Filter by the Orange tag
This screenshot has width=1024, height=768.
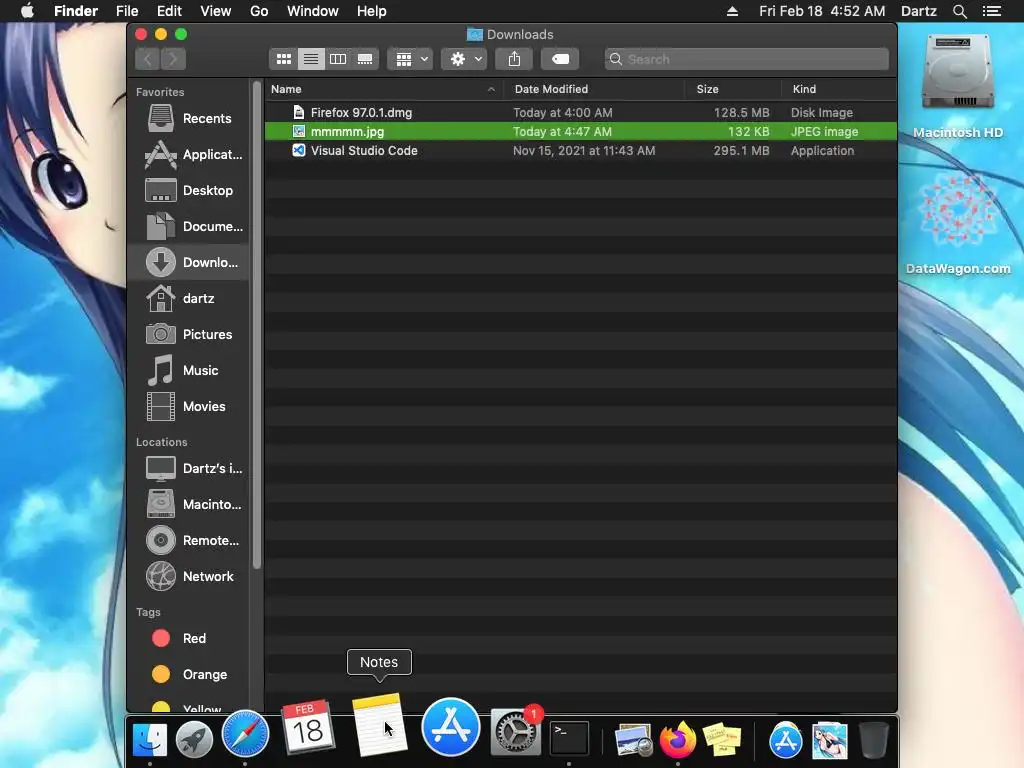[189, 674]
